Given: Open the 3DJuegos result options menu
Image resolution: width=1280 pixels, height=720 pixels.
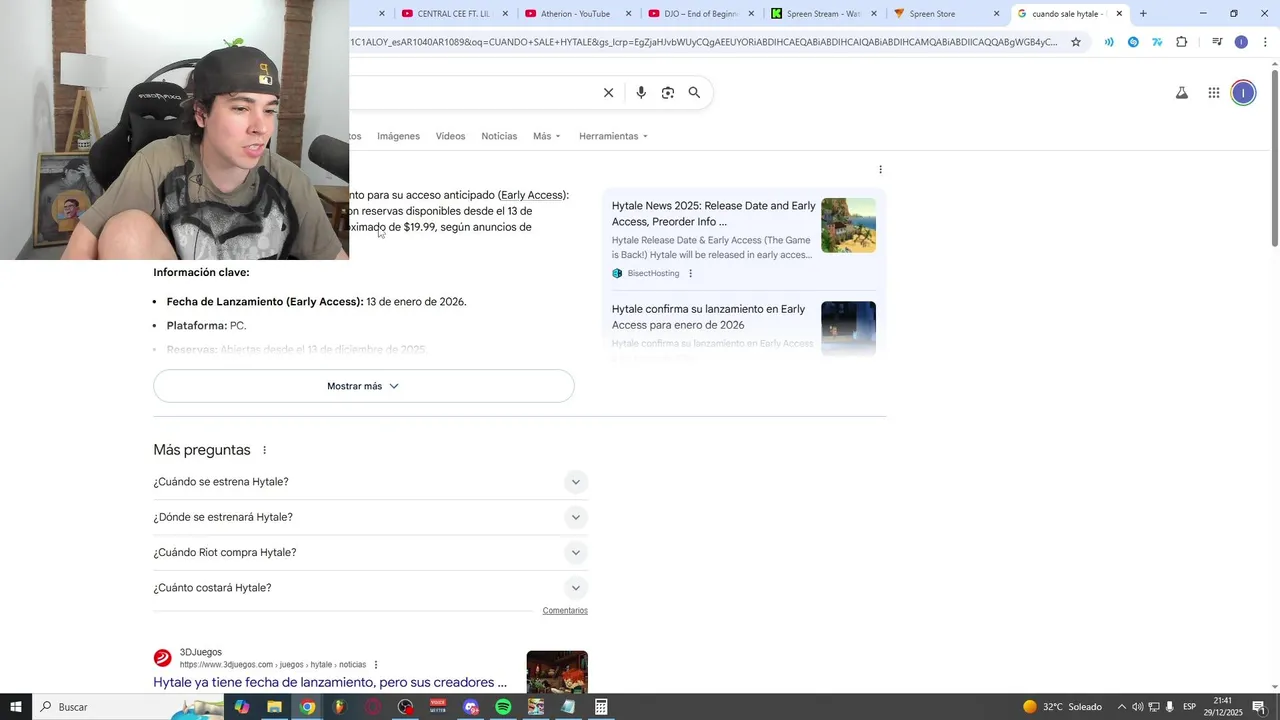Looking at the screenshot, I should [376, 665].
